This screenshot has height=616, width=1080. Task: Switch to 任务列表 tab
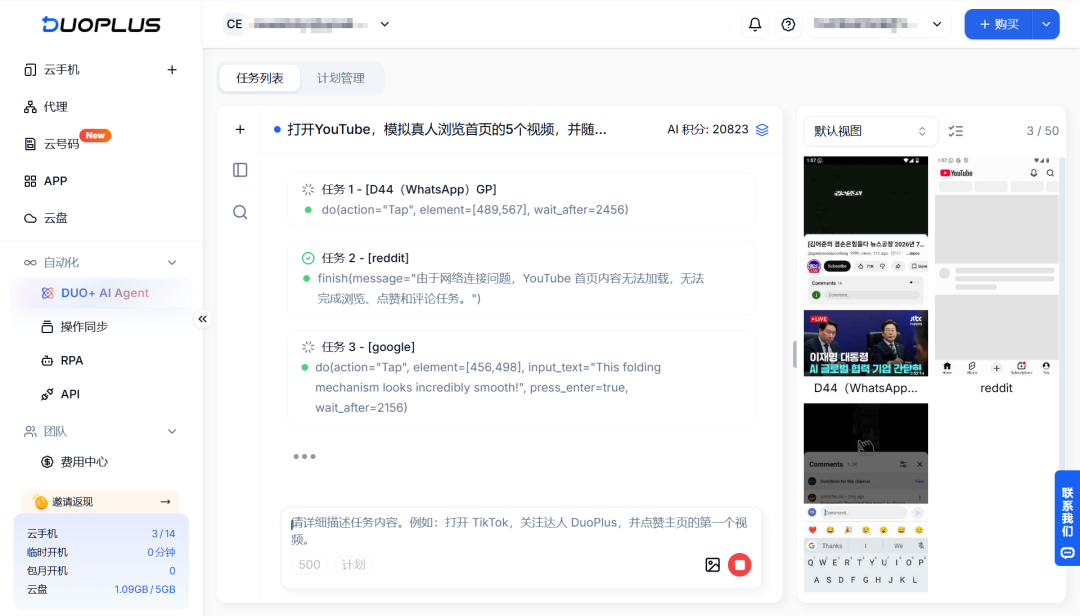(260, 78)
